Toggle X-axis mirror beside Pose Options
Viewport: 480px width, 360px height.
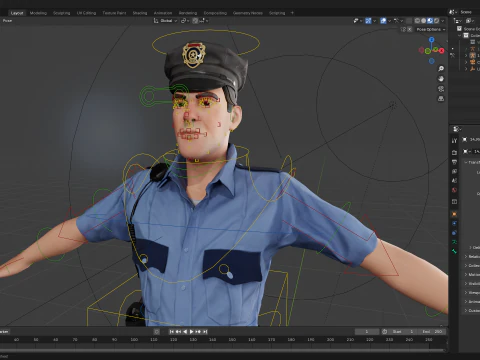409,29
